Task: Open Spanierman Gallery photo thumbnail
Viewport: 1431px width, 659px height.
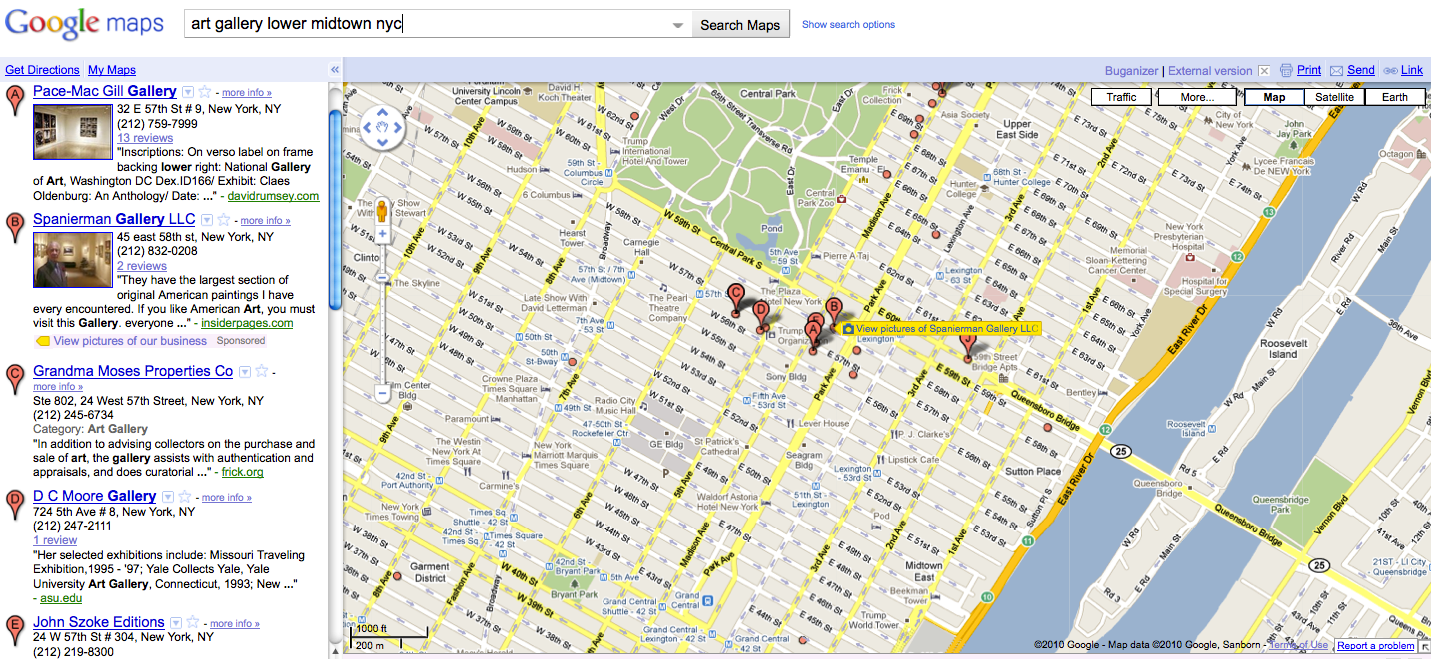Action: (72, 260)
